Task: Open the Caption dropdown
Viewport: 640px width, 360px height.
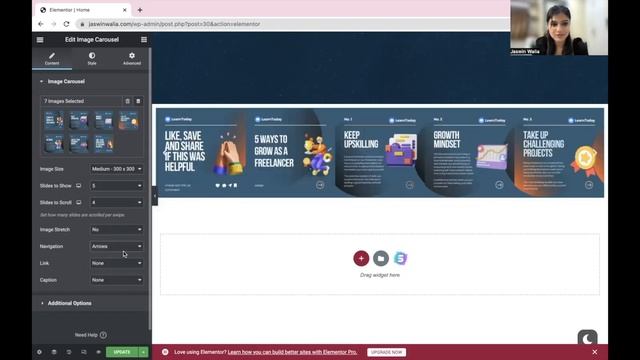Action: coord(116,280)
